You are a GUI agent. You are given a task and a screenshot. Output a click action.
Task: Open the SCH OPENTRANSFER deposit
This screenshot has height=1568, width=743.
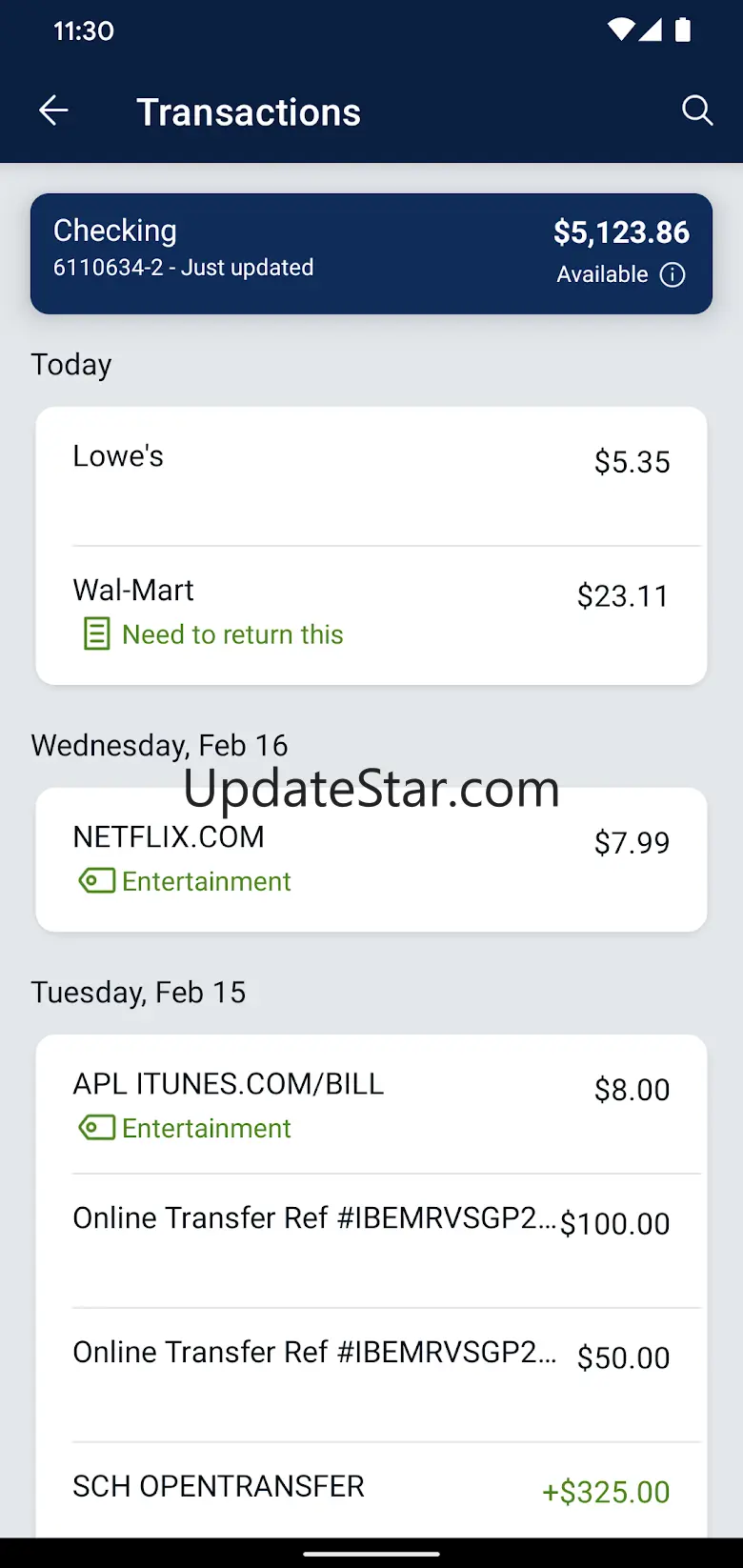pos(371,1490)
